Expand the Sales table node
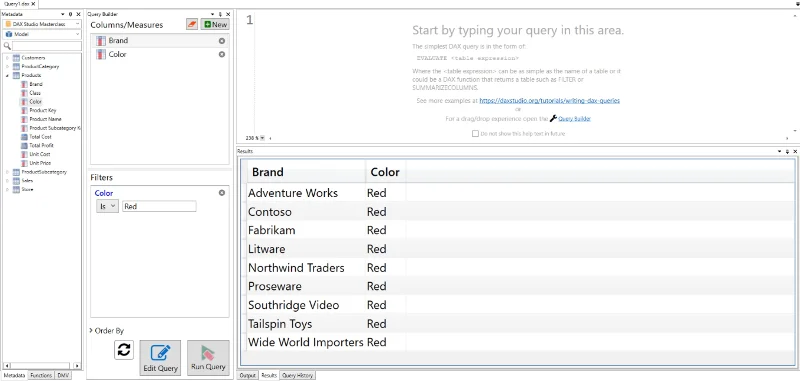 tap(7, 181)
